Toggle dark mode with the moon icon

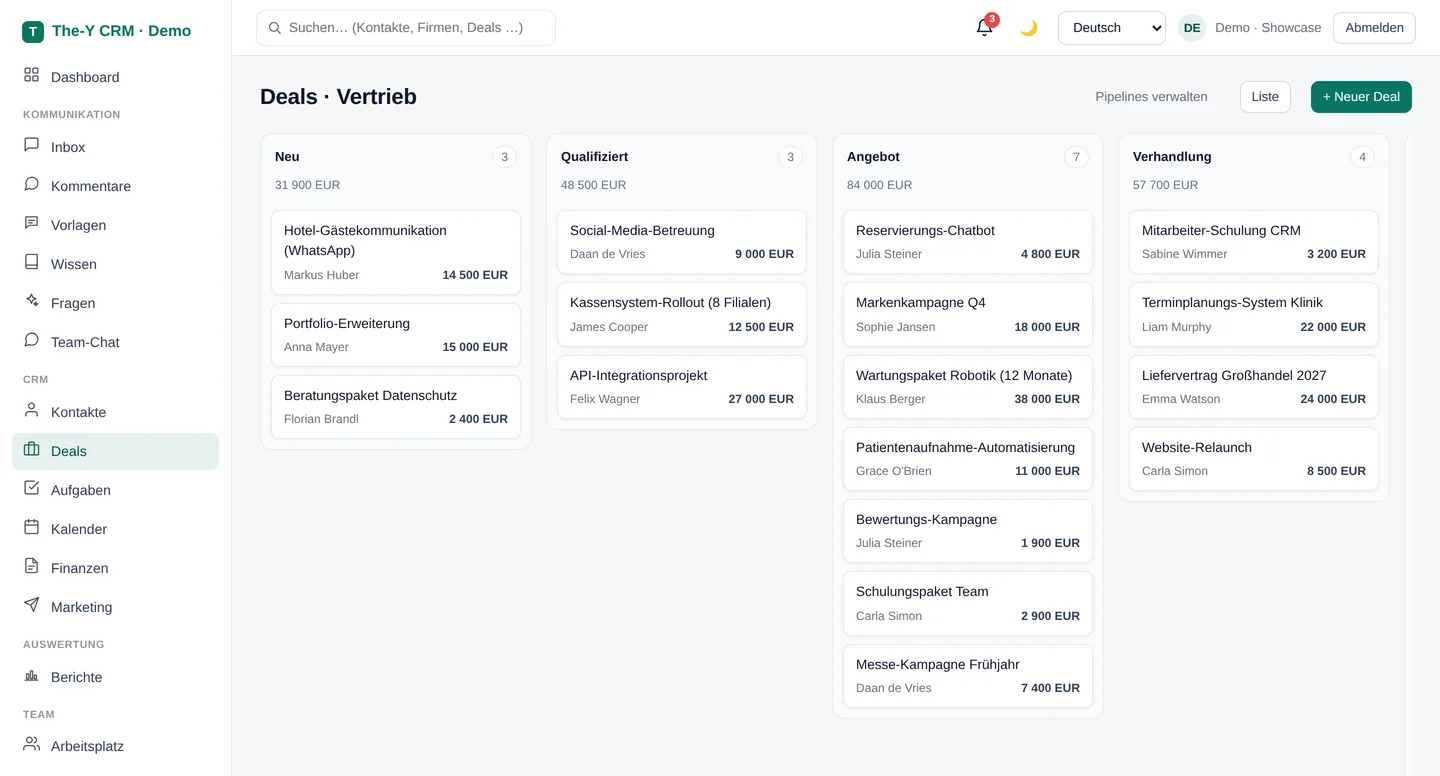(1029, 28)
